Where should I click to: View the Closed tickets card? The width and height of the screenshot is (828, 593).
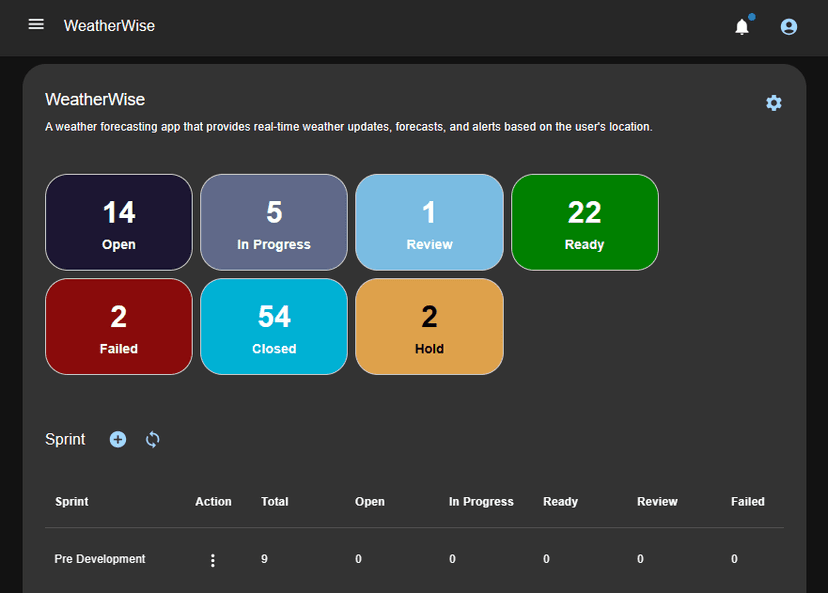click(274, 327)
